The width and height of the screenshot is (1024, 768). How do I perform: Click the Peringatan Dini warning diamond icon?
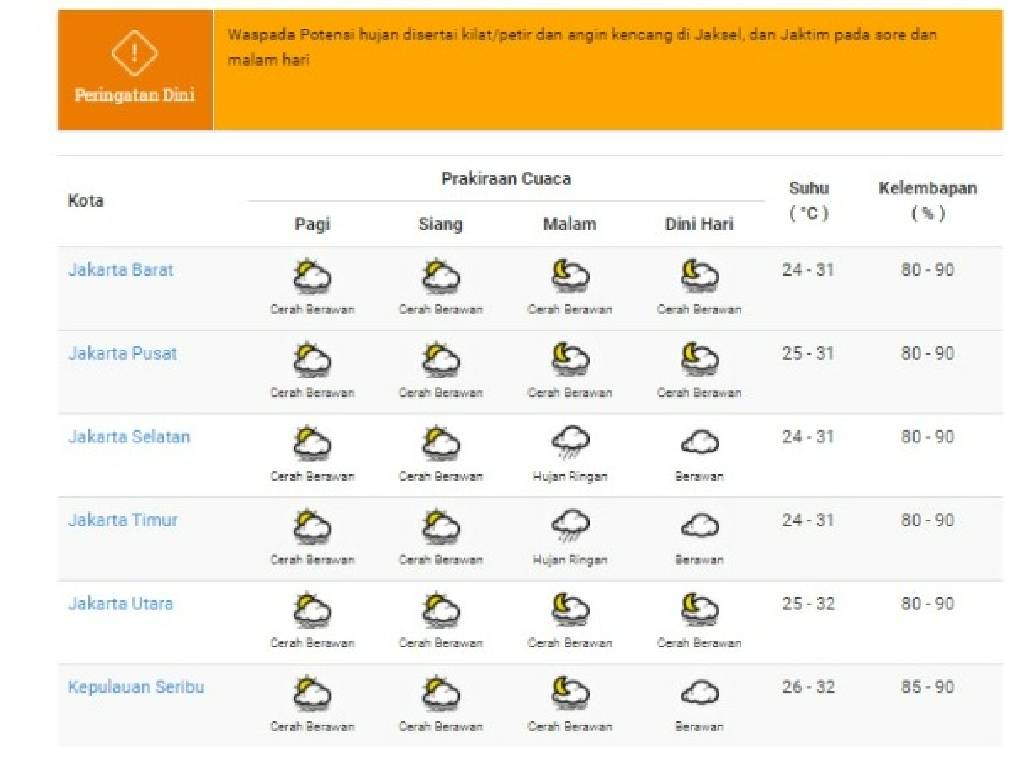pos(135,53)
